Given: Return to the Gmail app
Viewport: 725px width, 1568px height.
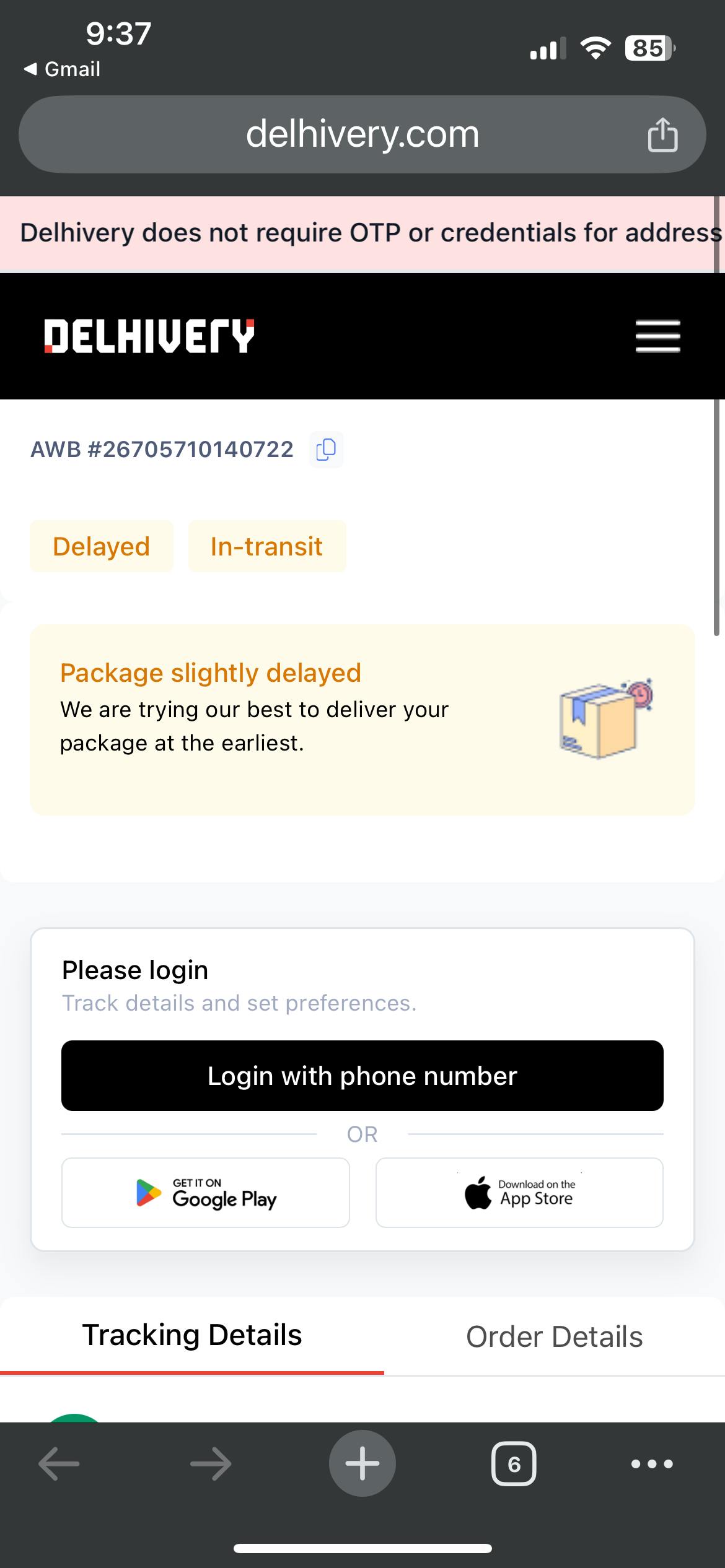Looking at the screenshot, I should [x=62, y=69].
